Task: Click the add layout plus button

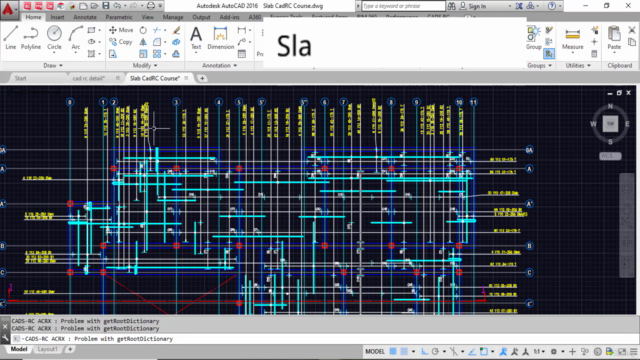Action: (x=70, y=349)
